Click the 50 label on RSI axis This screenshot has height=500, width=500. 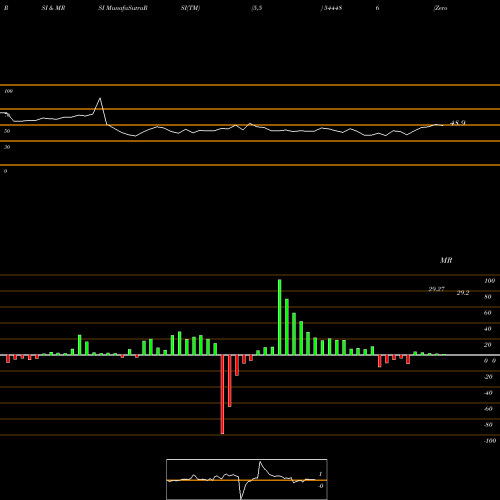(x=7, y=131)
